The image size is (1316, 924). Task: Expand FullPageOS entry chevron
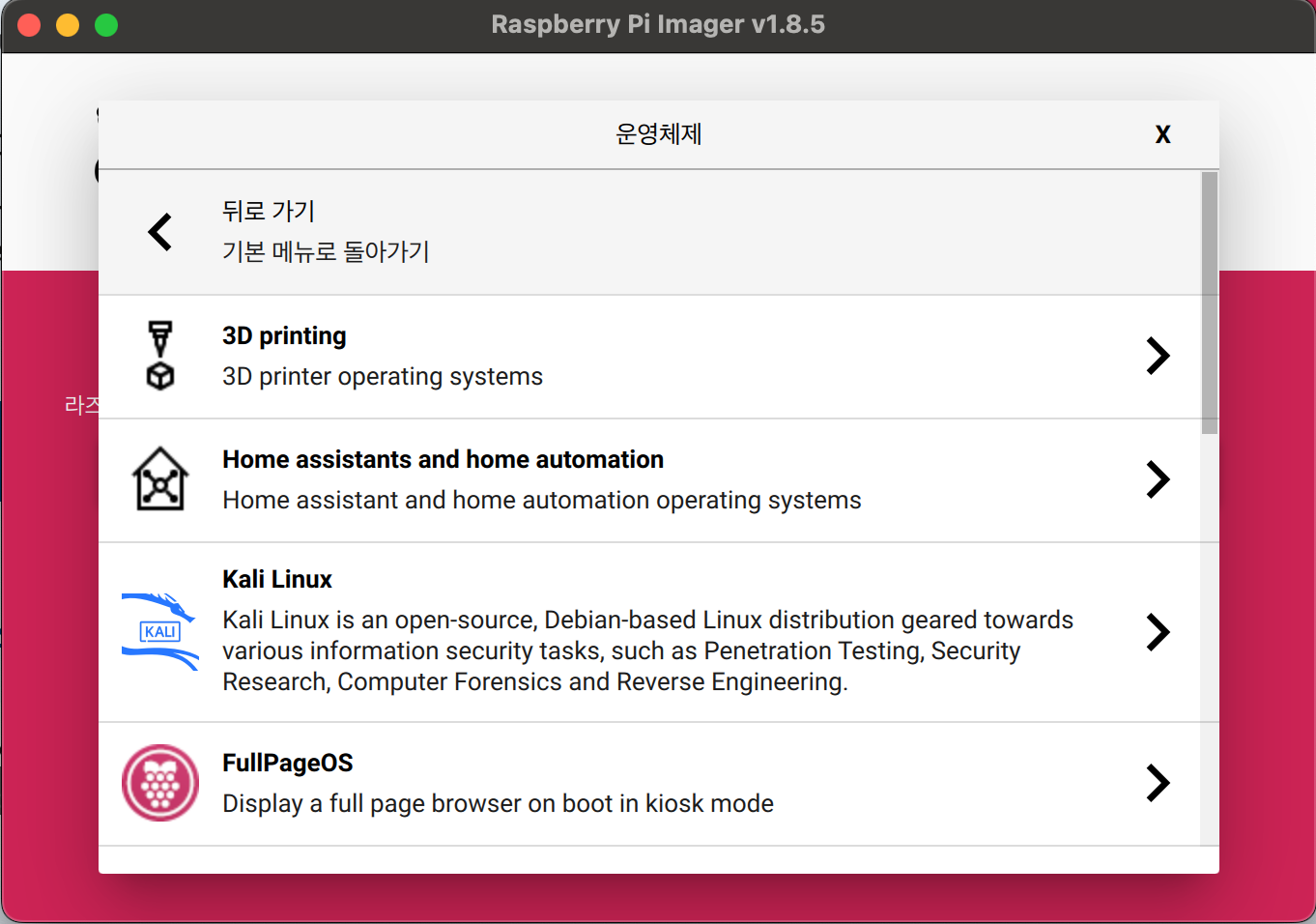click(x=1158, y=783)
